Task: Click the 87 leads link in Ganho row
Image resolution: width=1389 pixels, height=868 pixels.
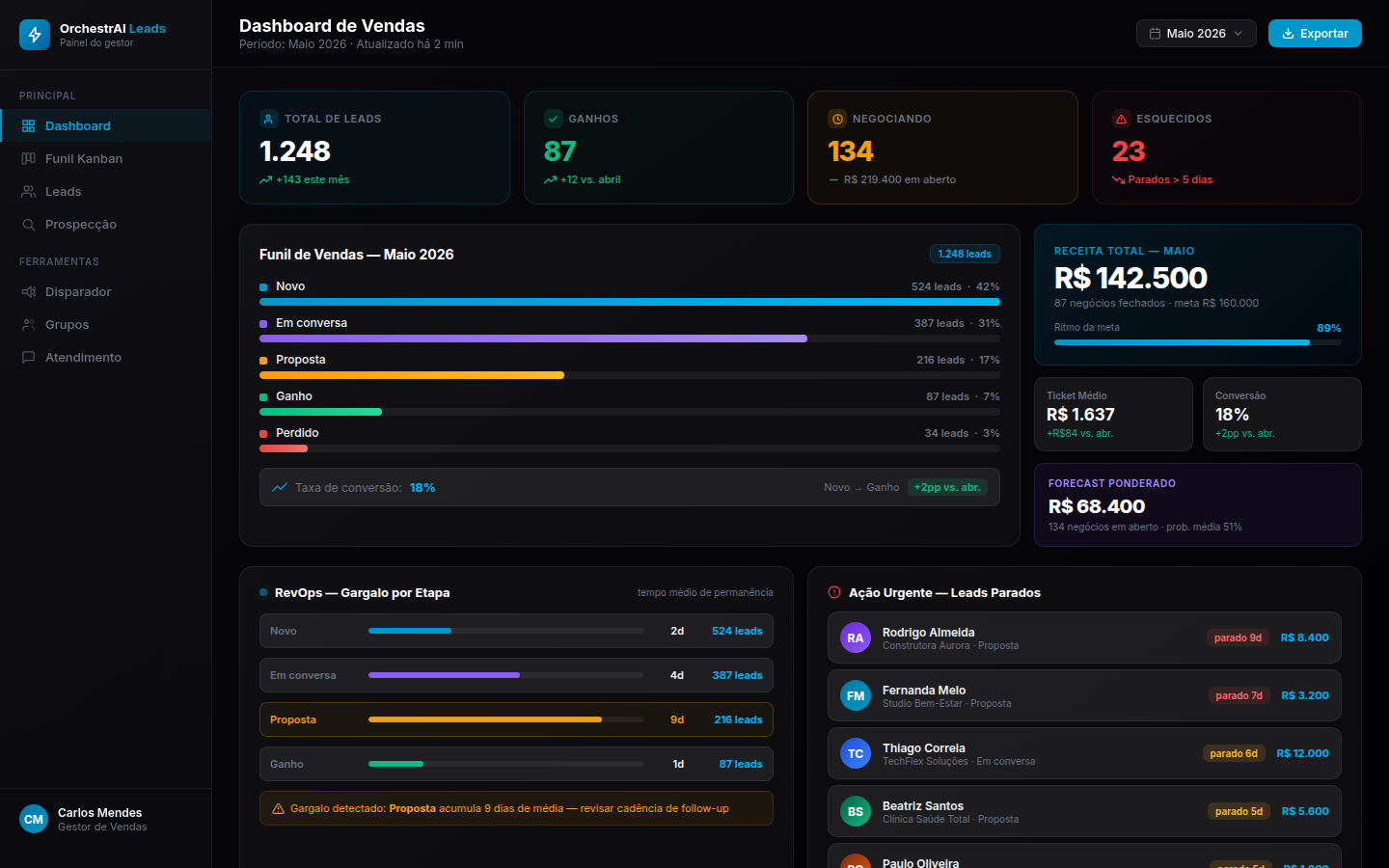Action: (741, 765)
